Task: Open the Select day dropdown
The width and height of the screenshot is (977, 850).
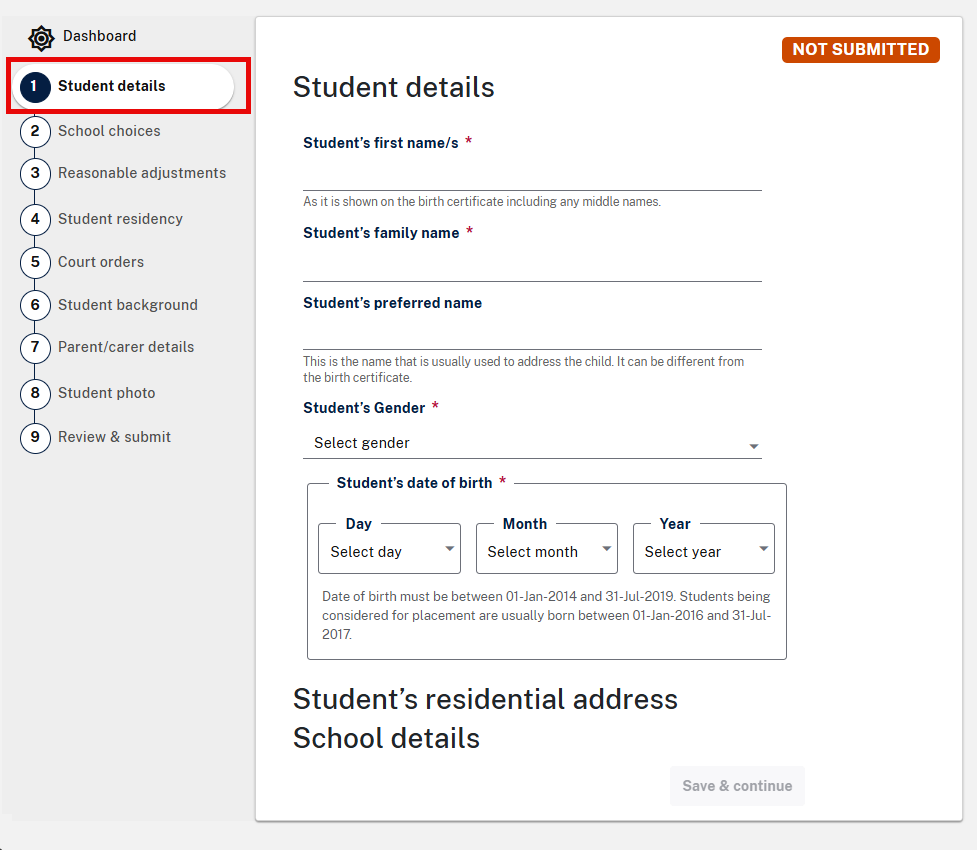Action: 389,549
